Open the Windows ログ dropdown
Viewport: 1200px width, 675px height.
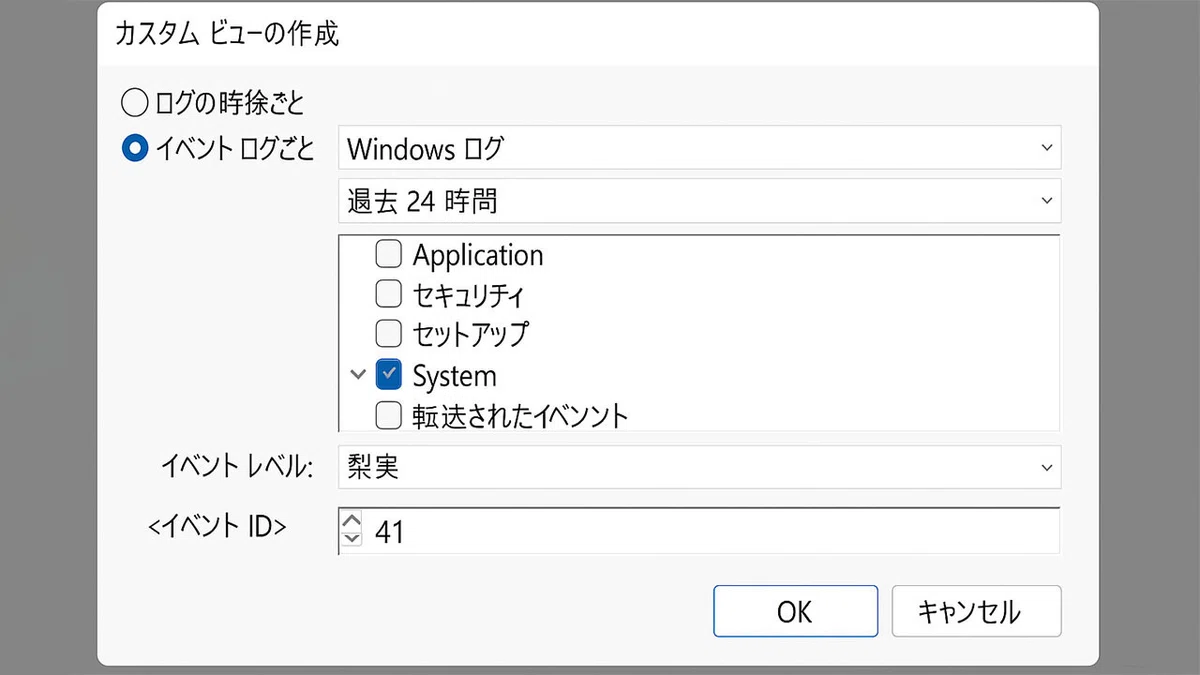pos(699,148)
